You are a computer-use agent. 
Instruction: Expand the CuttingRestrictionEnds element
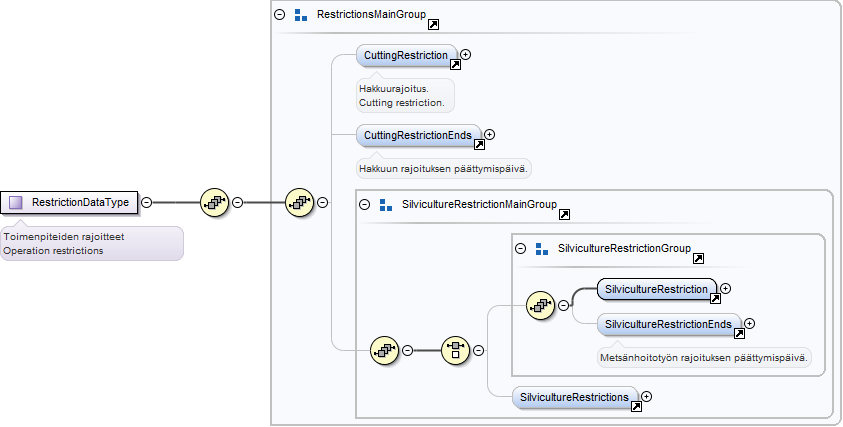tap(490, 134)
